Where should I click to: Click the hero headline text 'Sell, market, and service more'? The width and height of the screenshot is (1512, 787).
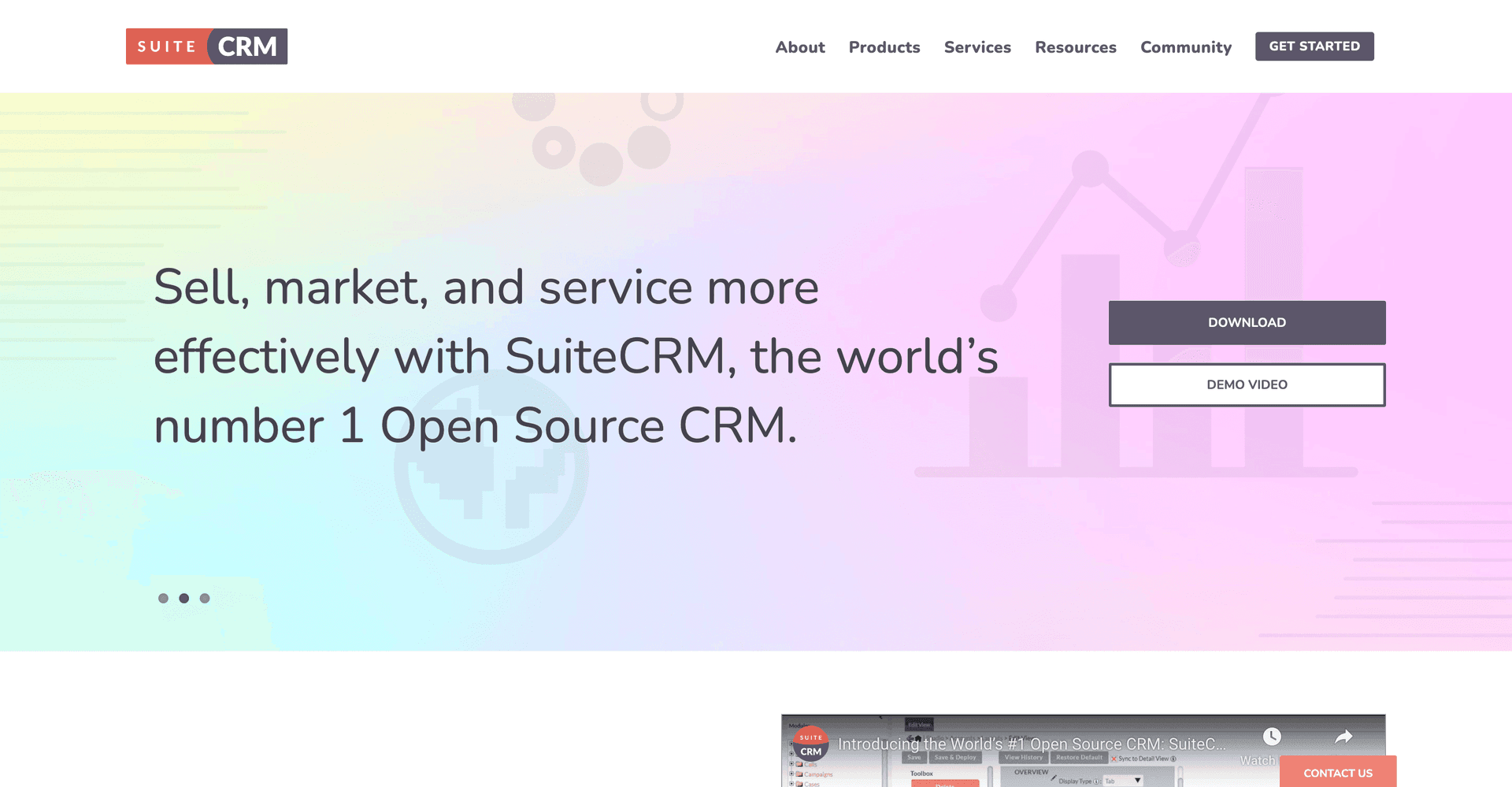(486, 287)
